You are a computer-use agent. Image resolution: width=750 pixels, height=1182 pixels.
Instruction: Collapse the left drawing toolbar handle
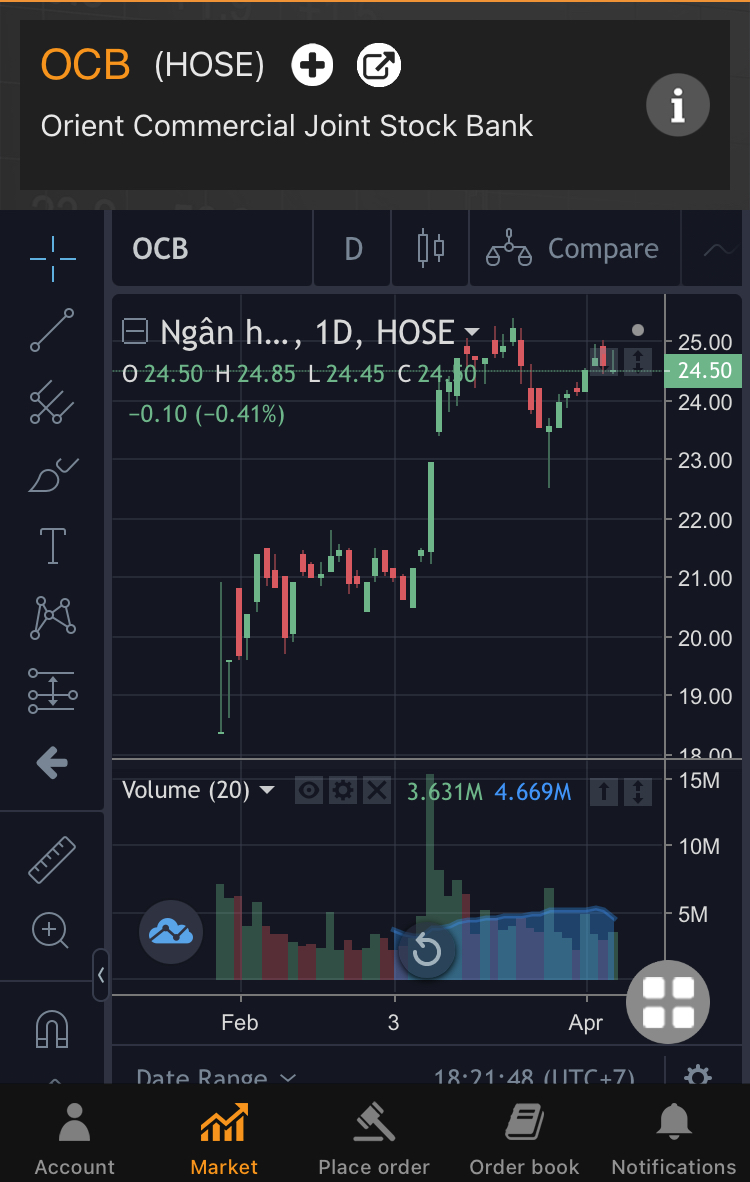tap(101, 975)
